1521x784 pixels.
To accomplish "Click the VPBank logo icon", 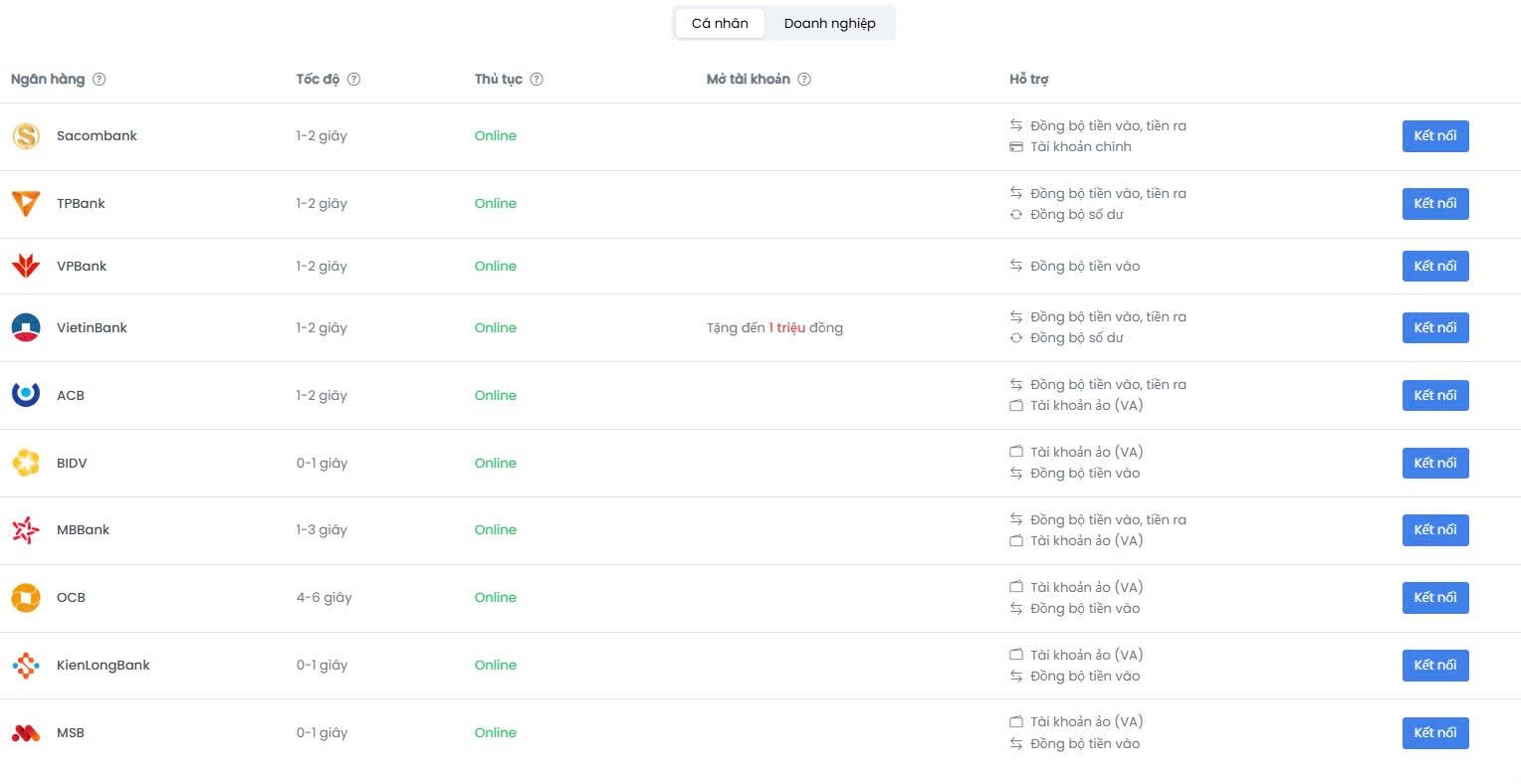I will tap(26, 266).
